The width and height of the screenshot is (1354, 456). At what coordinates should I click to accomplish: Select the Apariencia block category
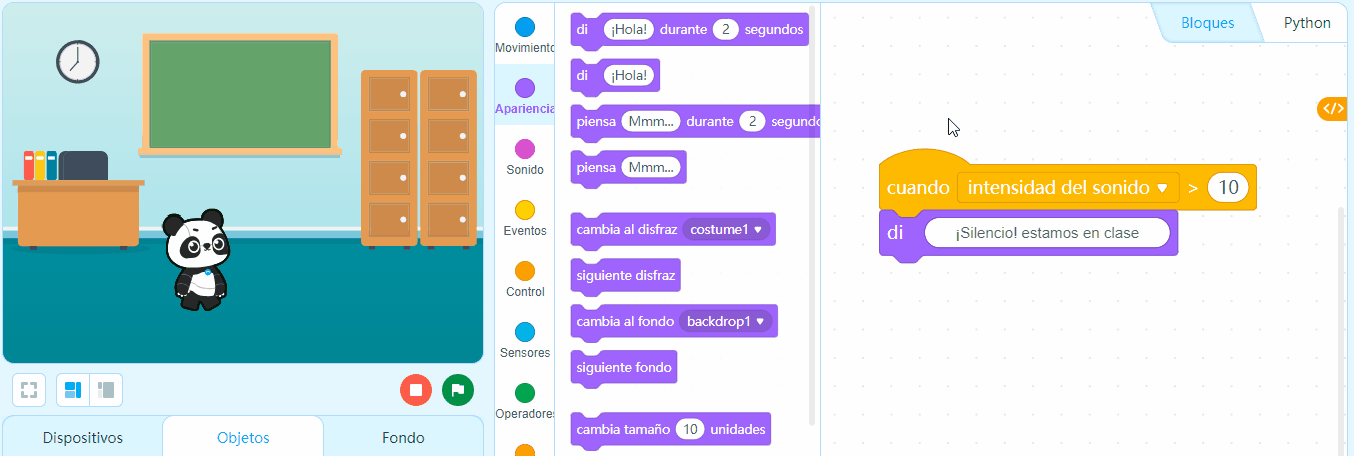[524, 96]
